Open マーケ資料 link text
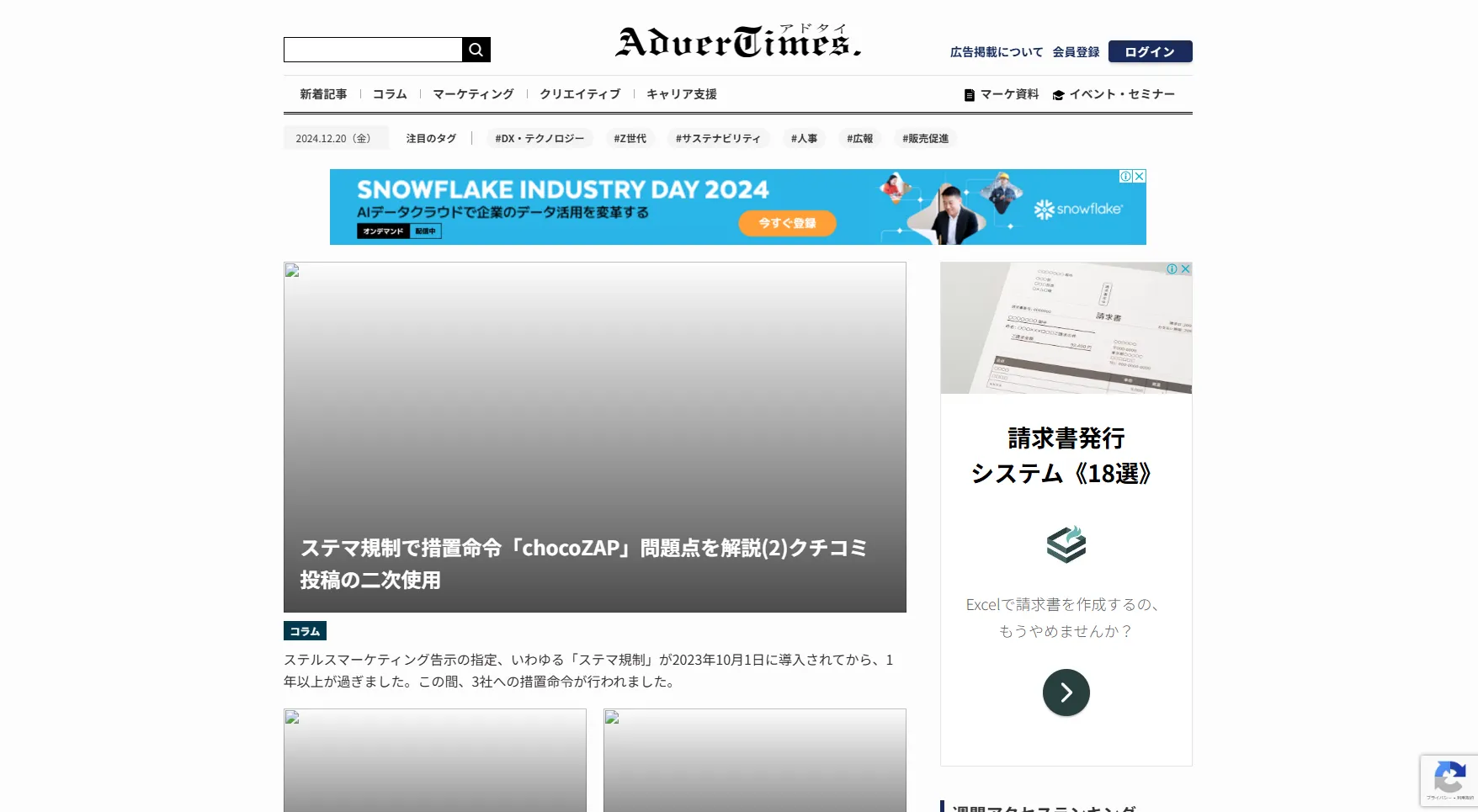Image resolution: width=1478 pixels, height=812 pixels. click(1009, 94)
